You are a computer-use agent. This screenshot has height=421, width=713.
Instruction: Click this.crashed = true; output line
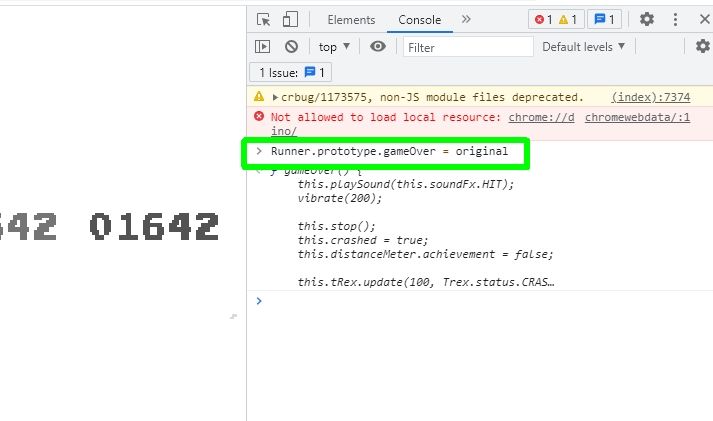point(363,240)
